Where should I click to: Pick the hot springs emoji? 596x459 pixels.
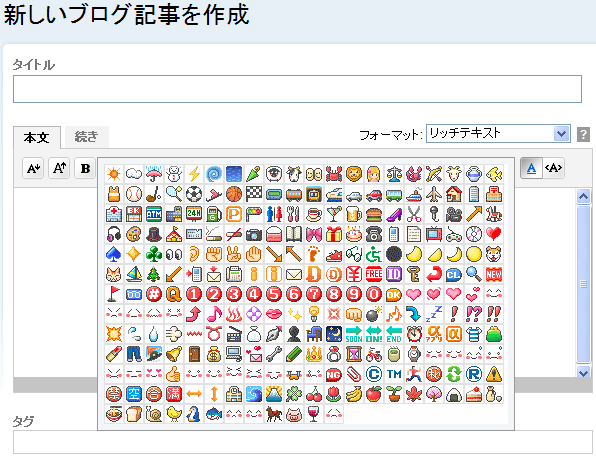pos(234,314)
